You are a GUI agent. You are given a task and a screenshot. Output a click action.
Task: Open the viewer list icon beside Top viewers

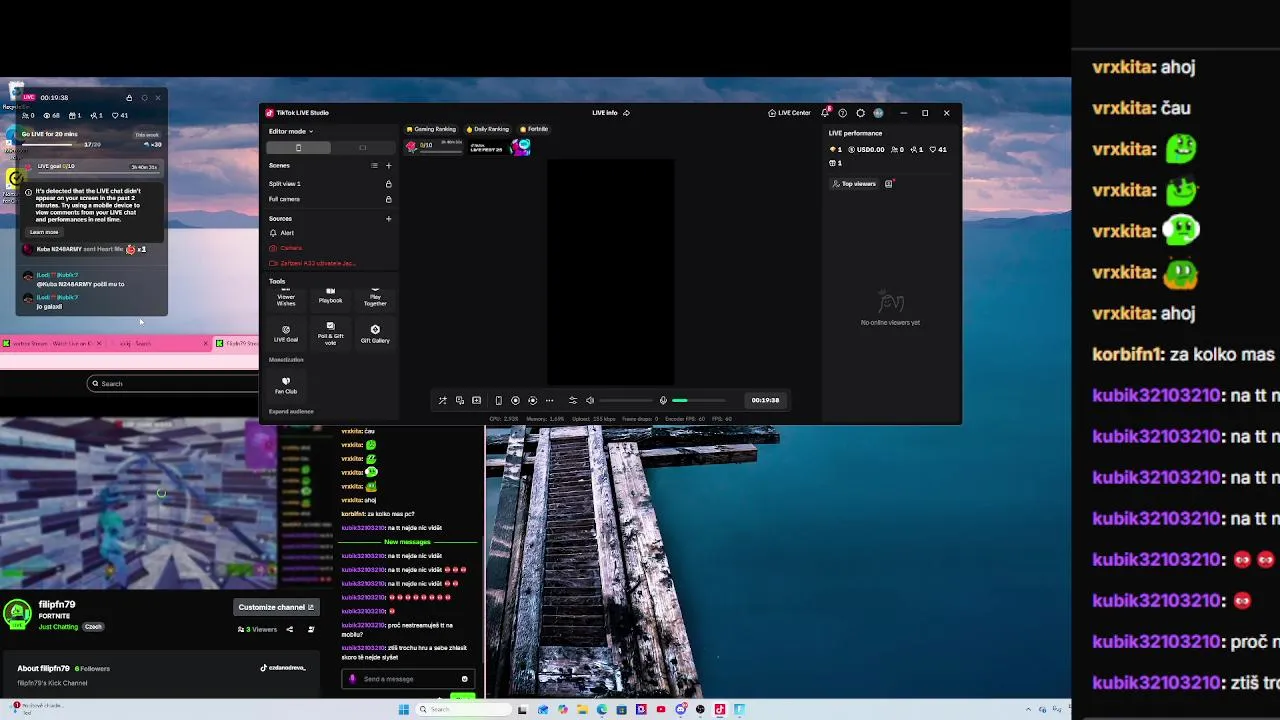(888, 184)
